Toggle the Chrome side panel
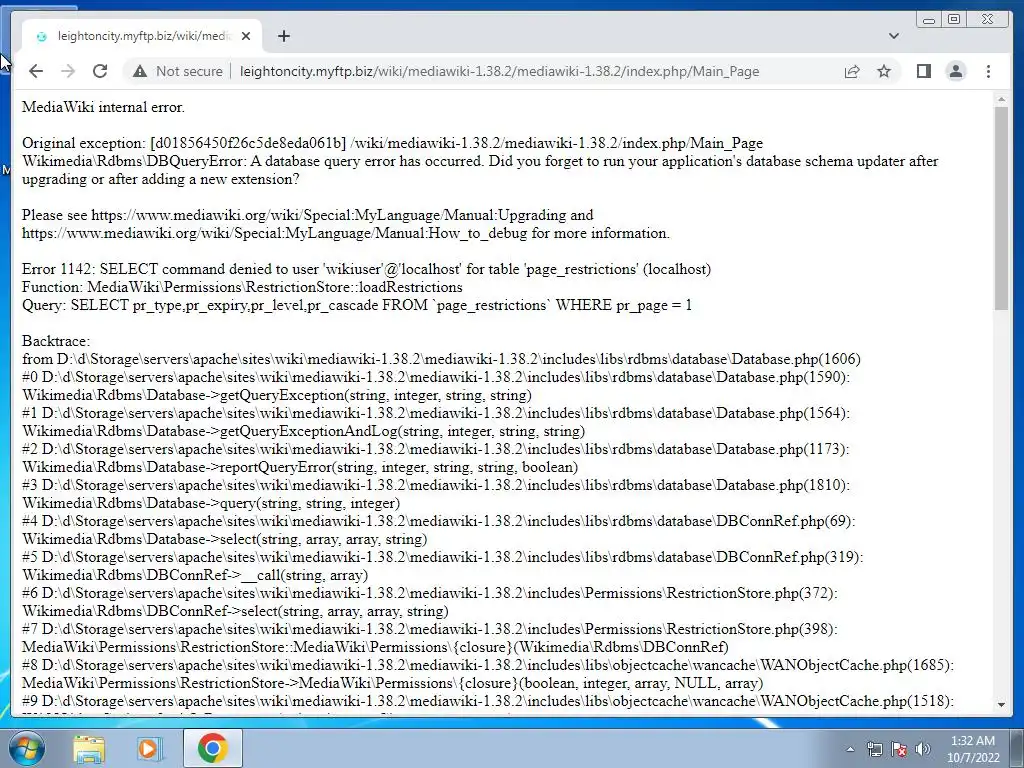The width and height of the screenshot is (1024, 768). click(x=923, y=71)
